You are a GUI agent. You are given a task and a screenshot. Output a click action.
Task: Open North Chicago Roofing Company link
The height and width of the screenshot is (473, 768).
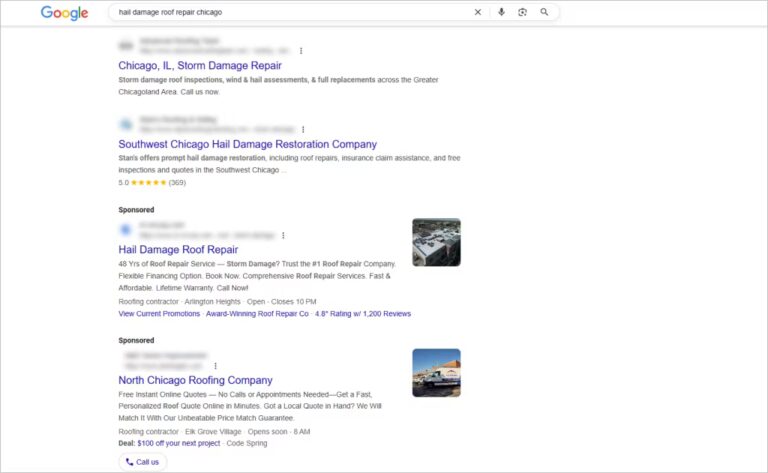point(195,380)
